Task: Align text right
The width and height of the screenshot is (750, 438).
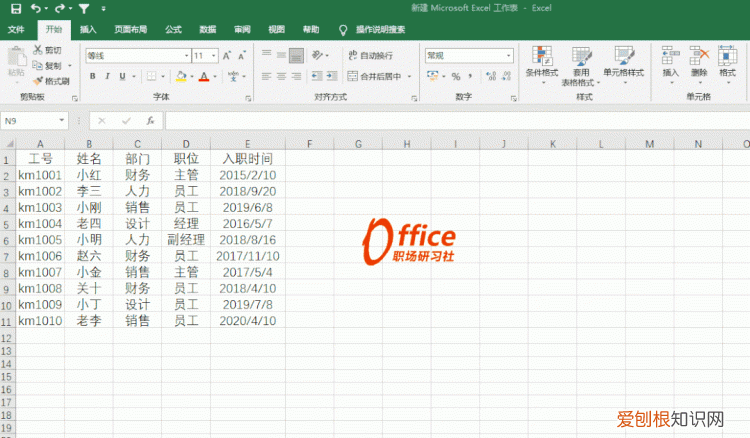Action: [x=297, y=76]
